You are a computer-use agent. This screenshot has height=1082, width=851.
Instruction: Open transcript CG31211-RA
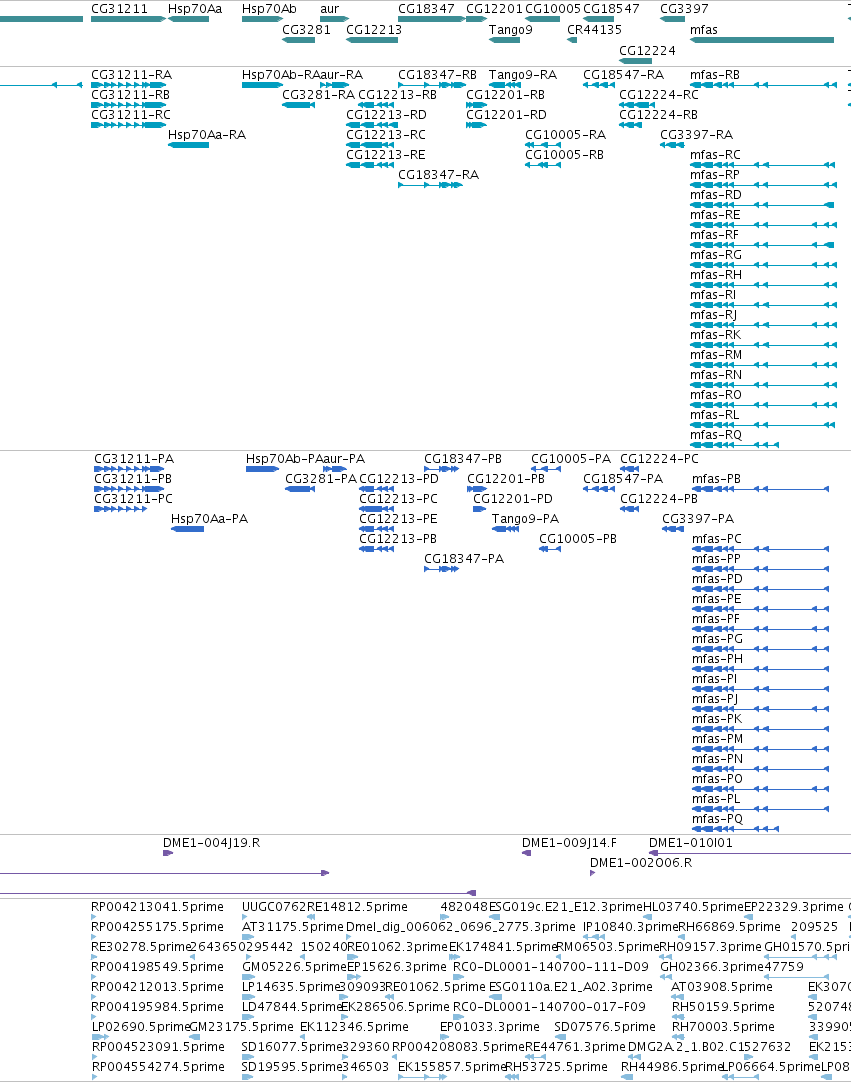tap(132, 75)
